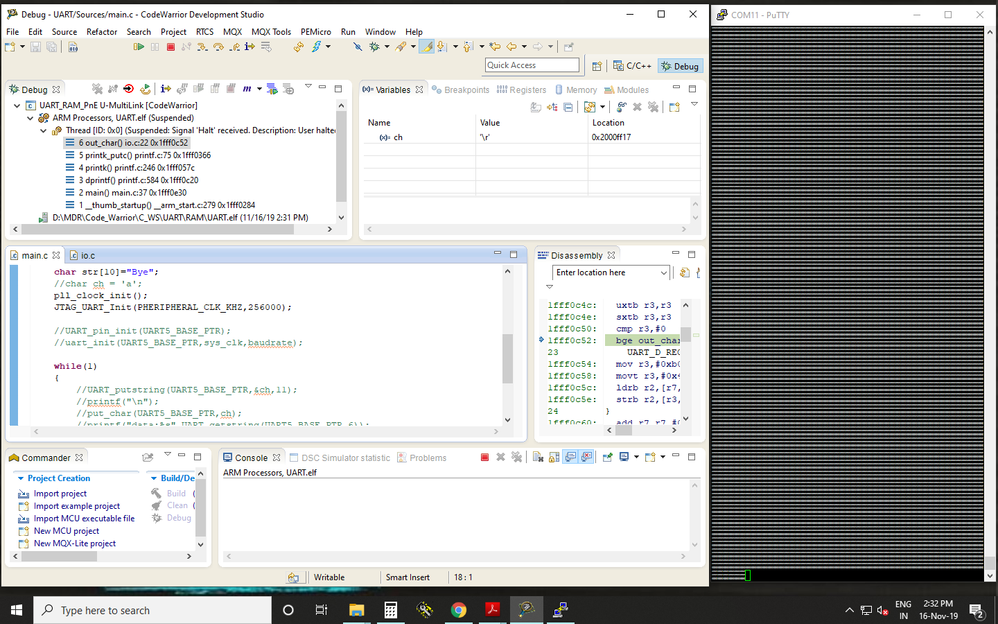
Task: Click the New MCU project link
Action: coord(66,531)
